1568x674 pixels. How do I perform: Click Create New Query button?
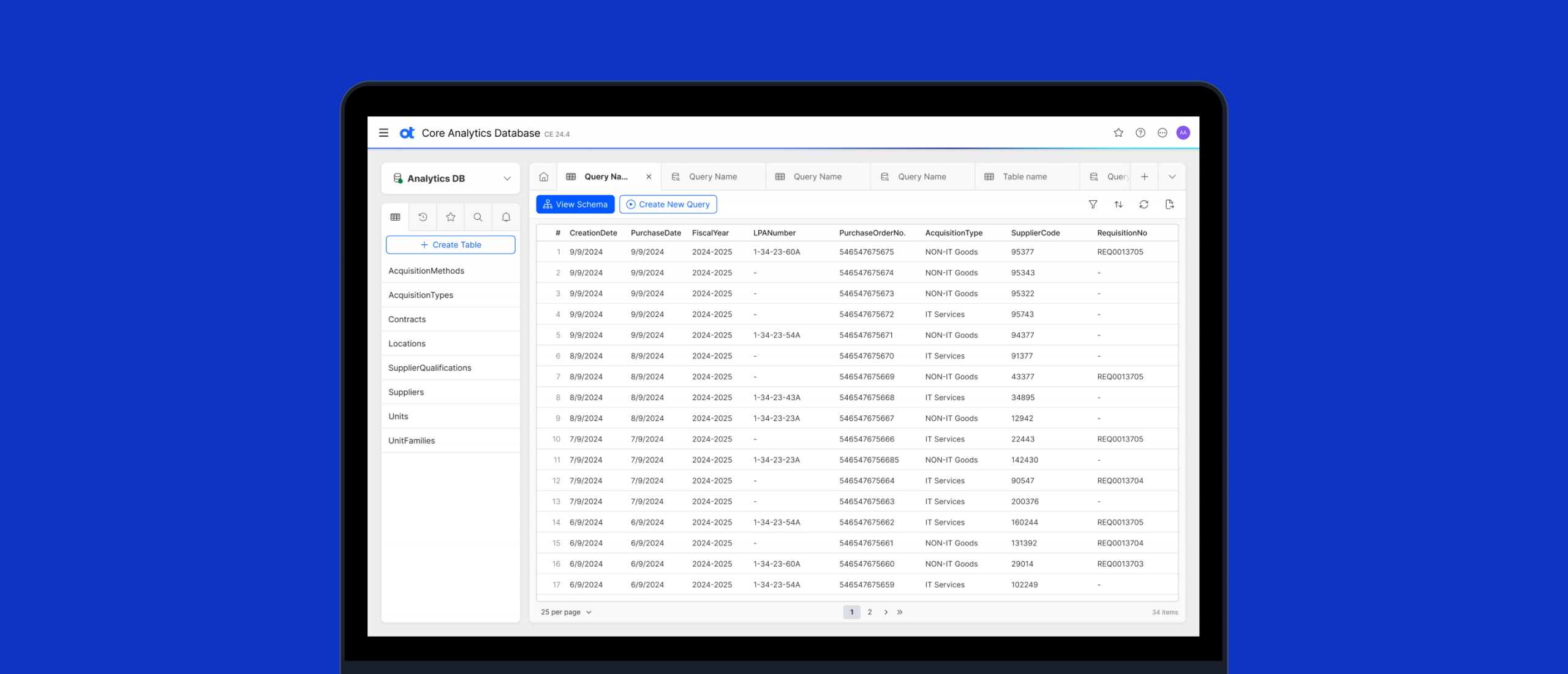(668, 205)
